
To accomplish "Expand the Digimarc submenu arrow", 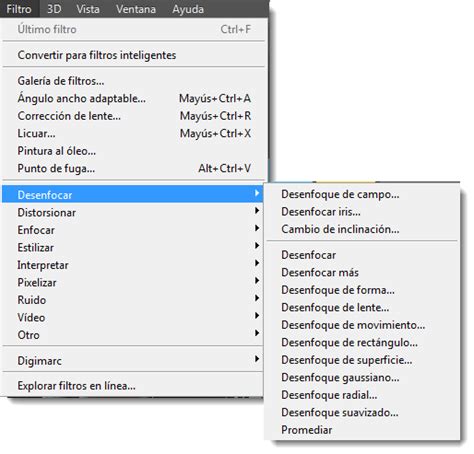I will 257,359.
